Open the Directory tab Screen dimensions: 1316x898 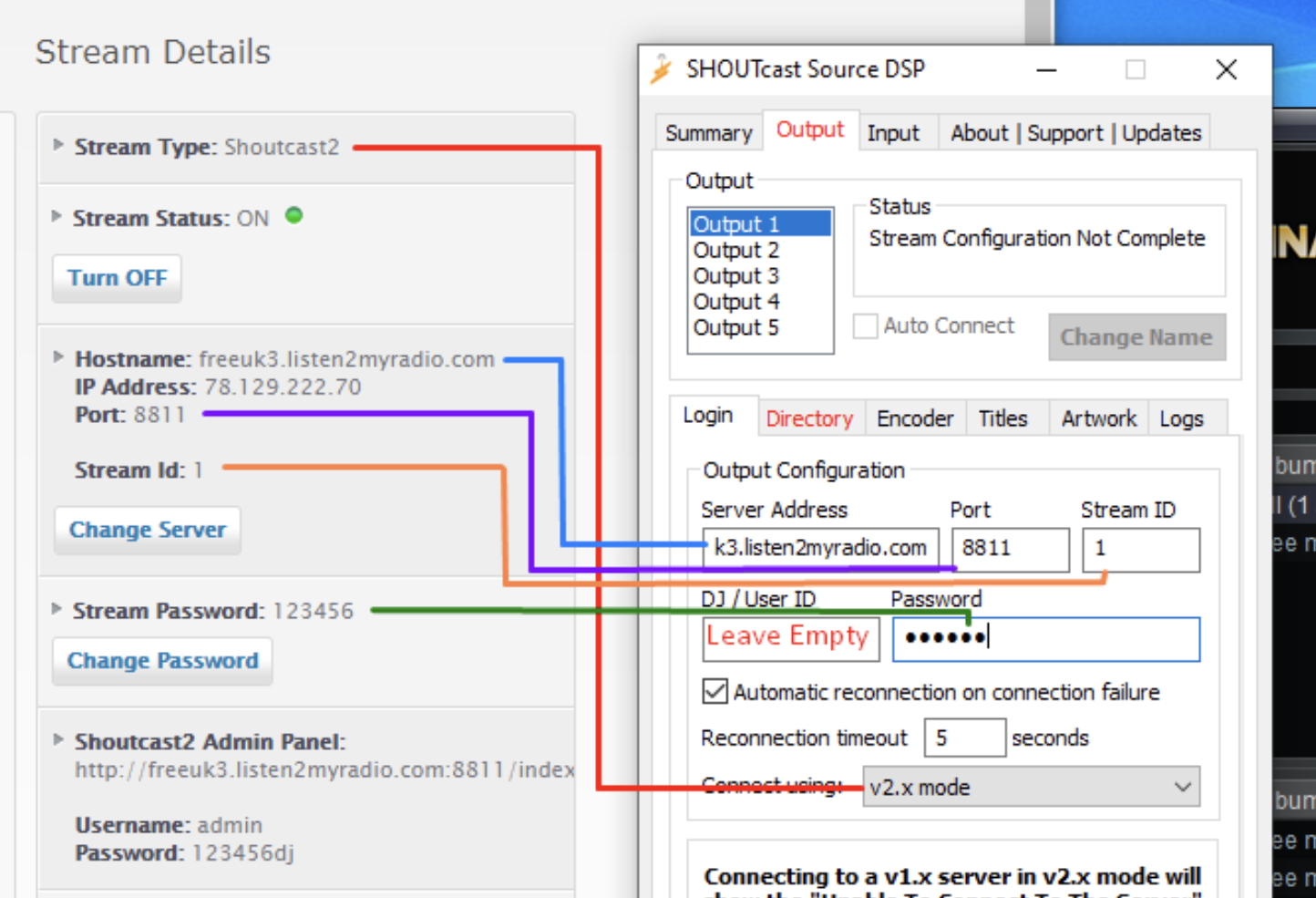[x=808, y=418]
